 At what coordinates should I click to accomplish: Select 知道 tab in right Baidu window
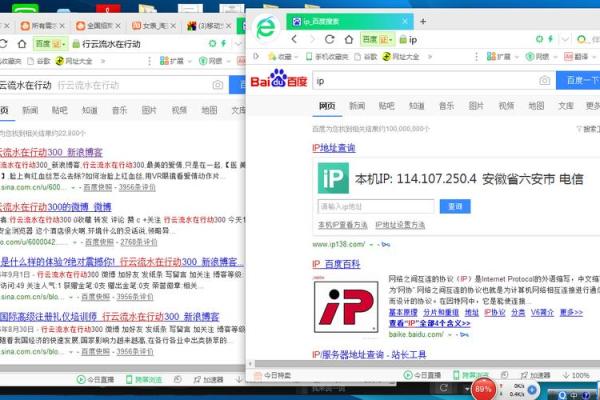[x=416, y=106]
